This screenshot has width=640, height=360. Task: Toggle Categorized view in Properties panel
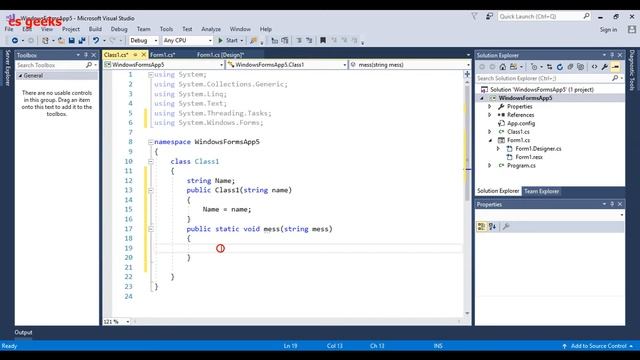coord(482,227)
